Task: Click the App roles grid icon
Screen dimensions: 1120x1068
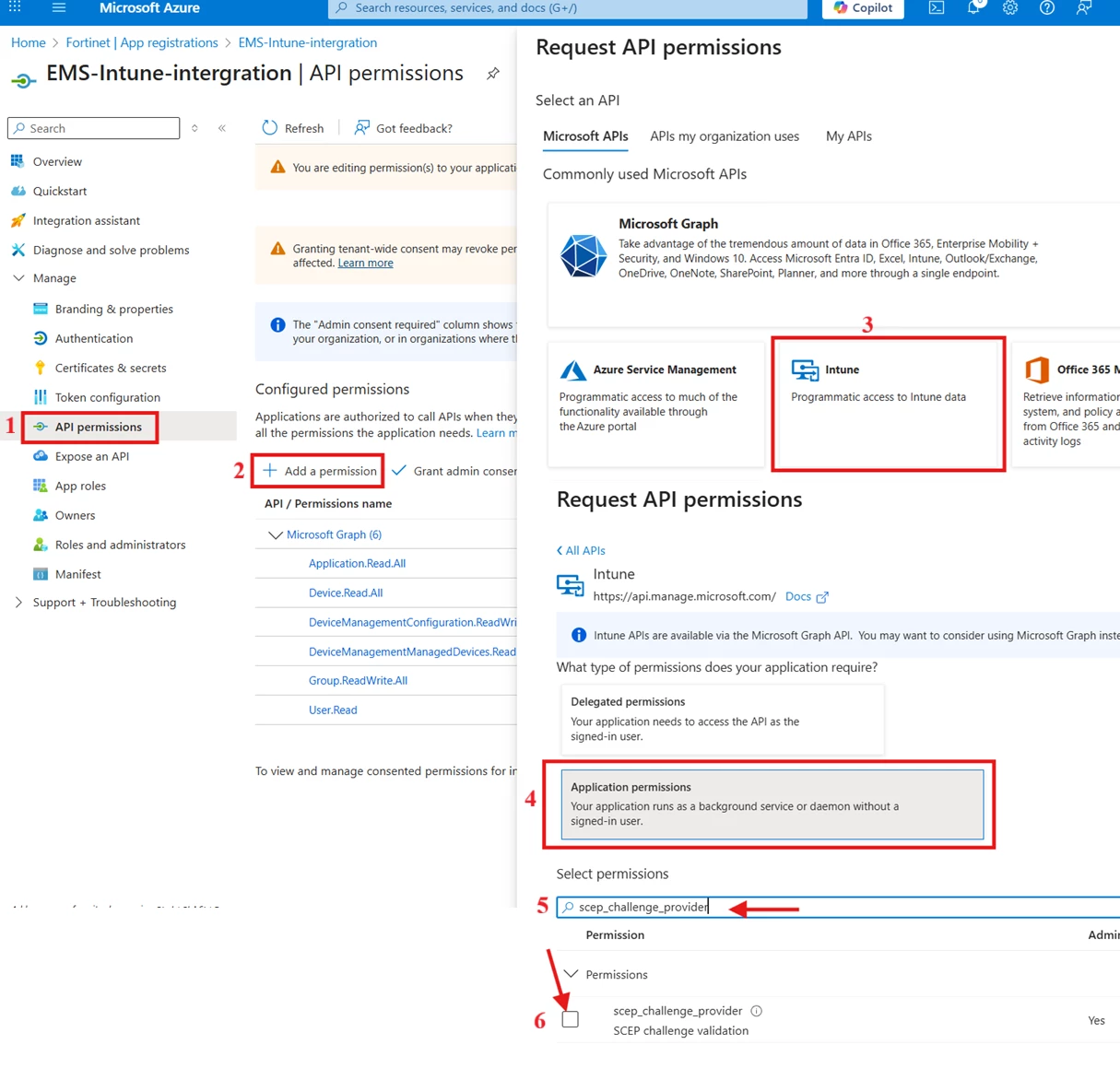Action: [40, 486]
